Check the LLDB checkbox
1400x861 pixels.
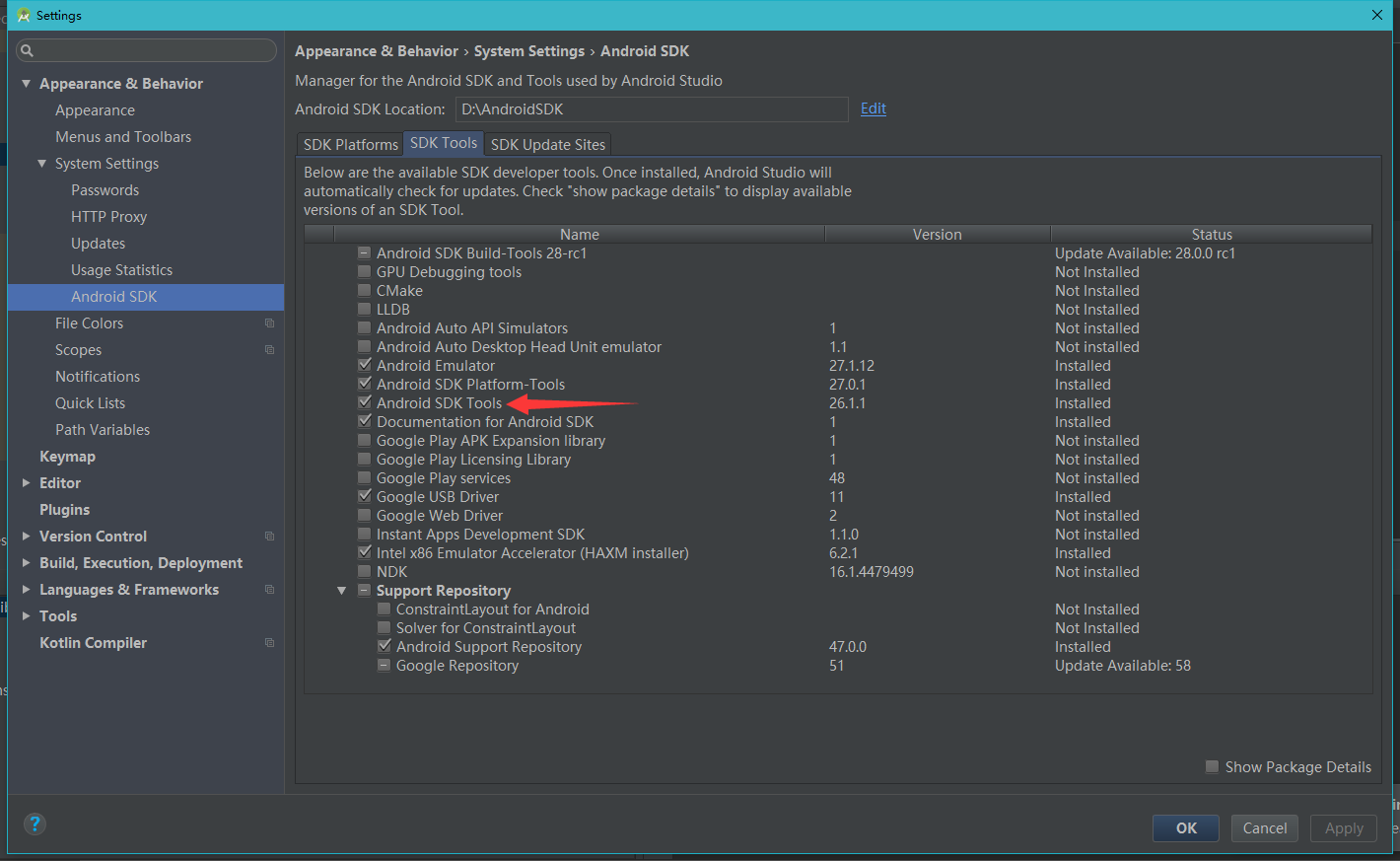tap(365, 310)
